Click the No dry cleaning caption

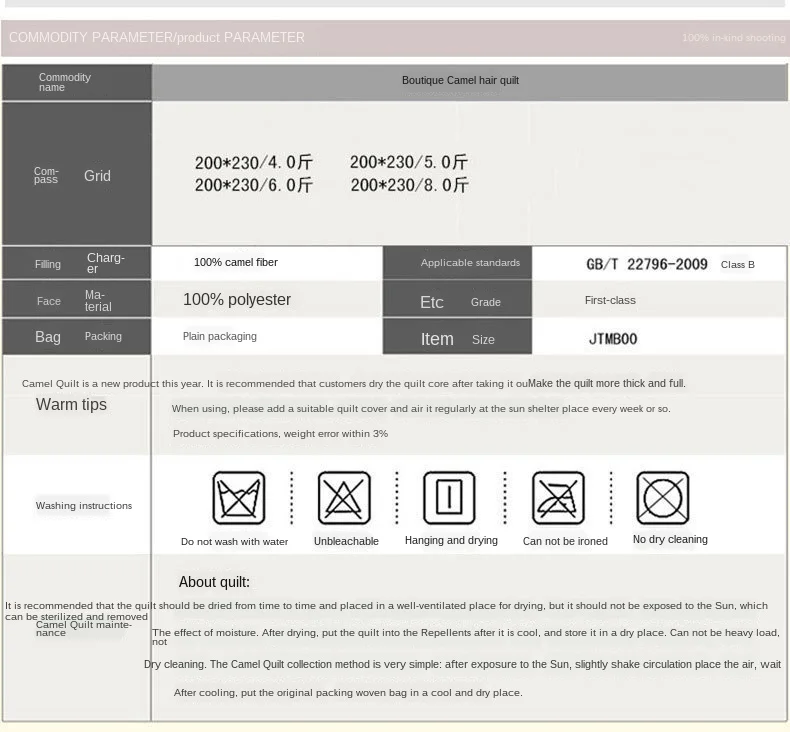pyautogui.click(x=670, y=539)
